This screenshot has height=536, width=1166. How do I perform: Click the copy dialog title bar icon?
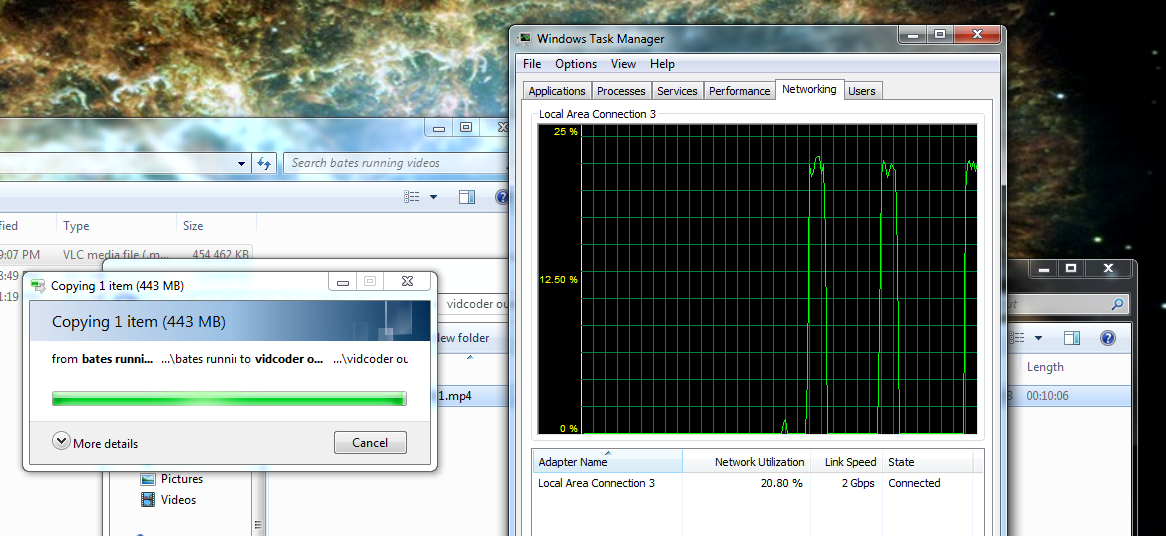pyautogui.click(x=38, y=285)
